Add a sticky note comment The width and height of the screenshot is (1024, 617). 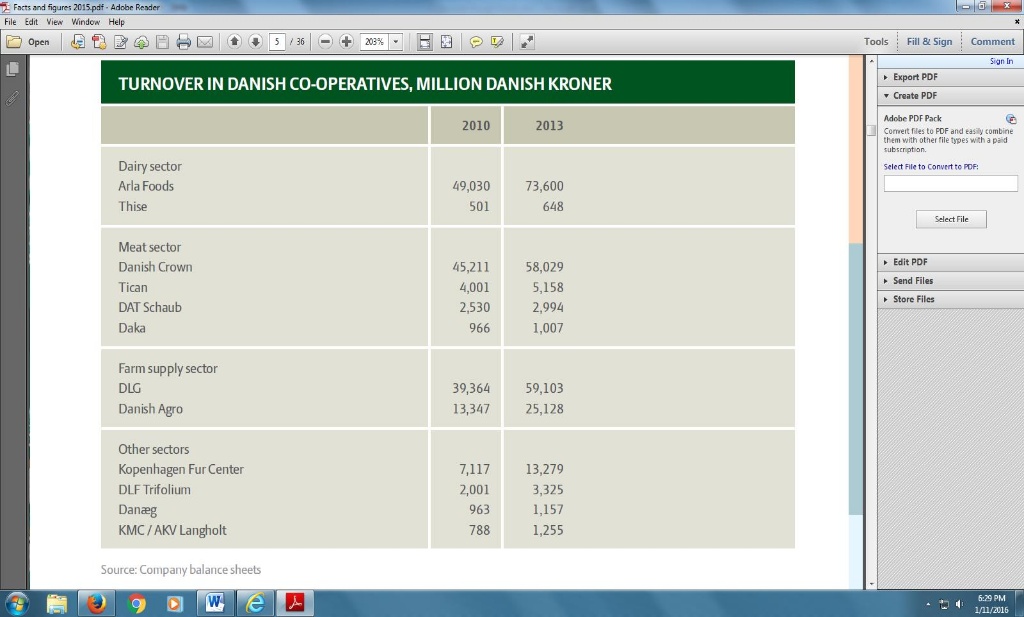[x=476, y=42]
